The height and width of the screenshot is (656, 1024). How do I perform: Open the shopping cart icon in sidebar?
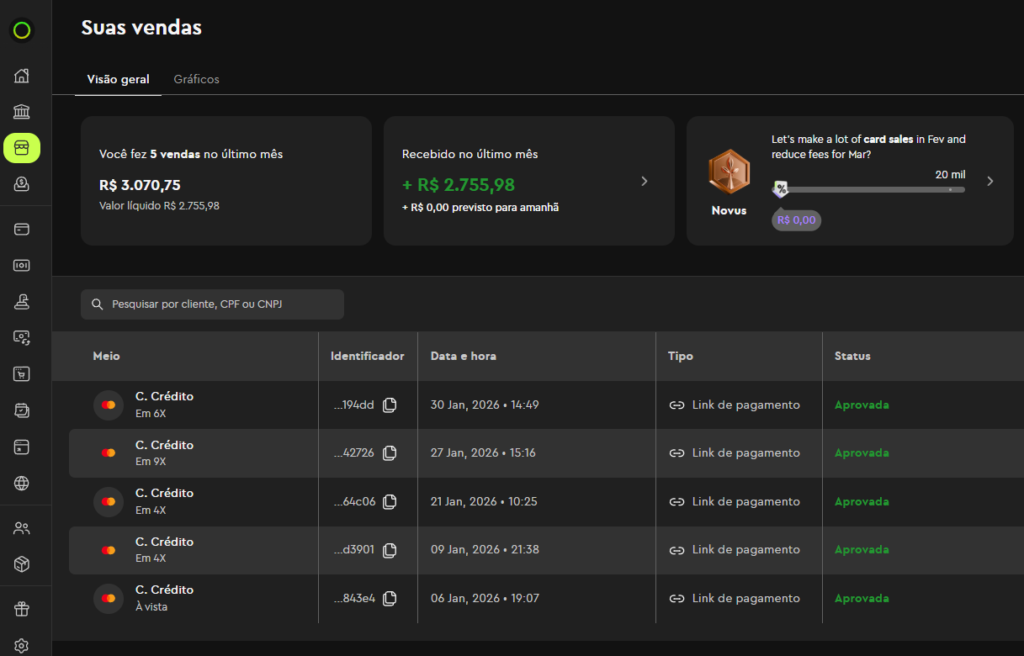[21, 374]
